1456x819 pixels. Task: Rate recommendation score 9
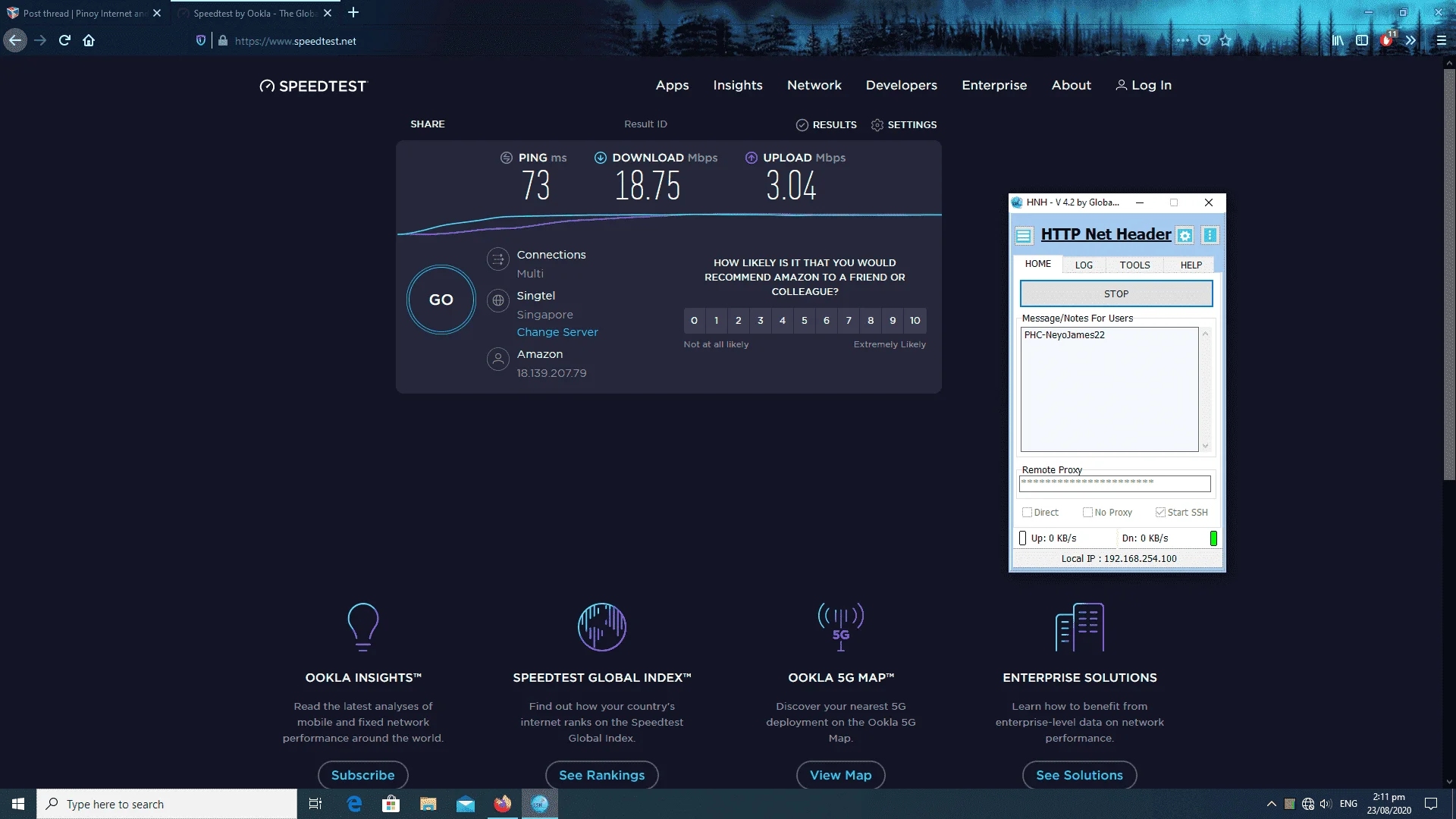click(893, 320)
